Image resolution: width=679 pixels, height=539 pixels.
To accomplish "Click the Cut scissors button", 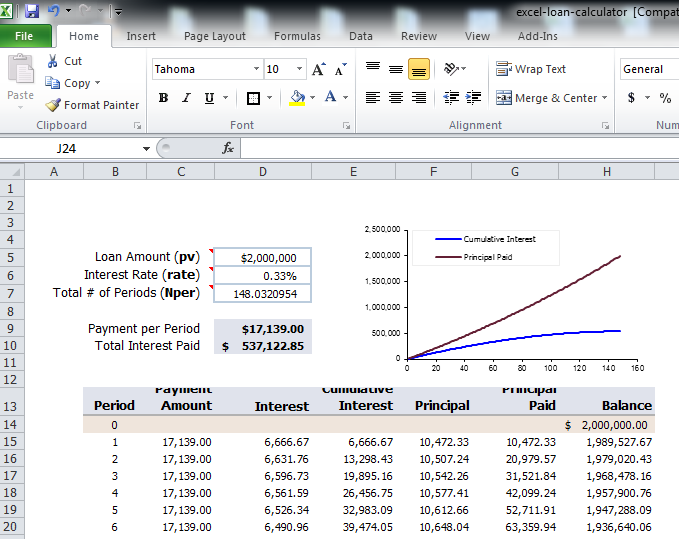I will click(x=64, y=61).
